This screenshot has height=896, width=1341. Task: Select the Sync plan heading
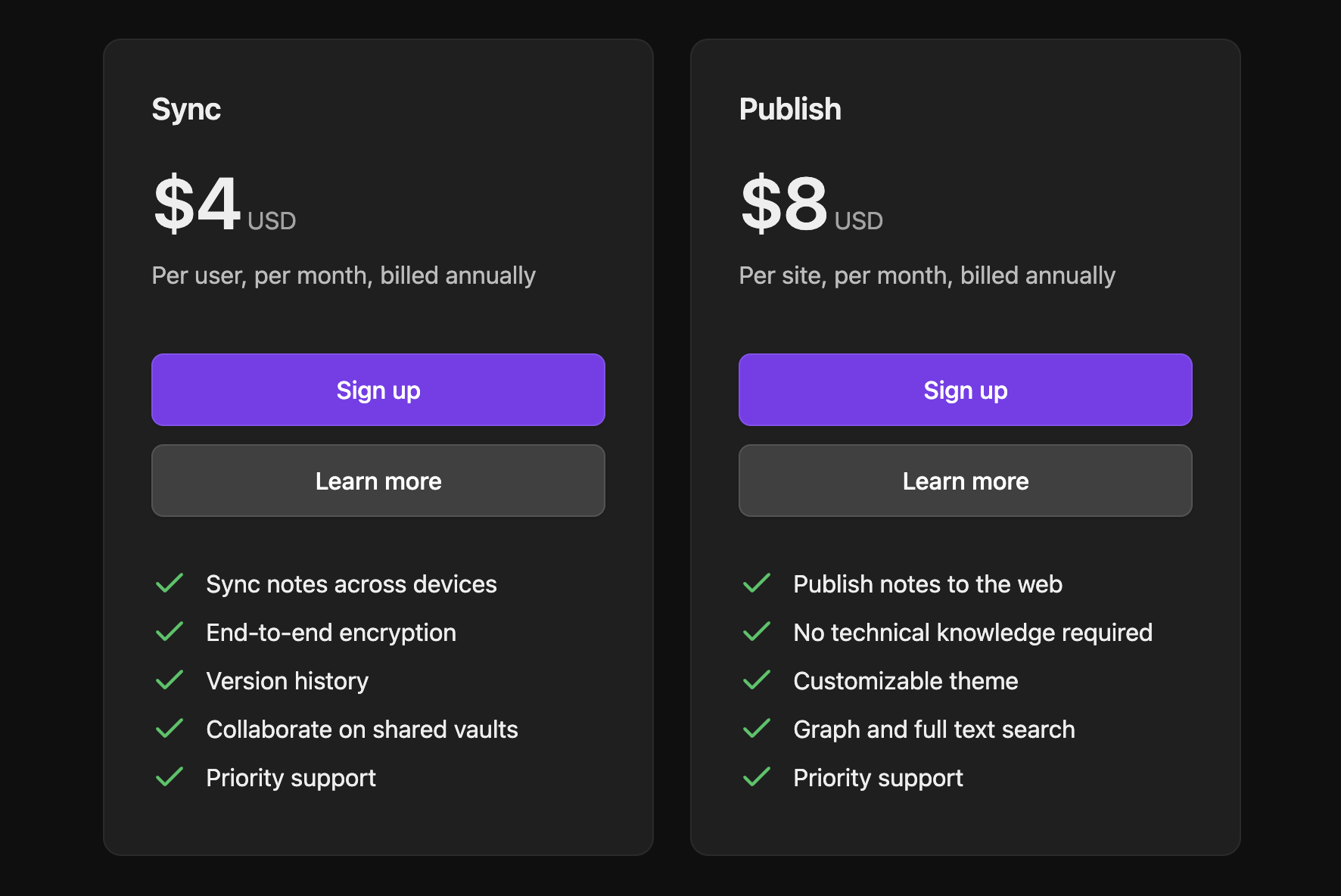186,108
